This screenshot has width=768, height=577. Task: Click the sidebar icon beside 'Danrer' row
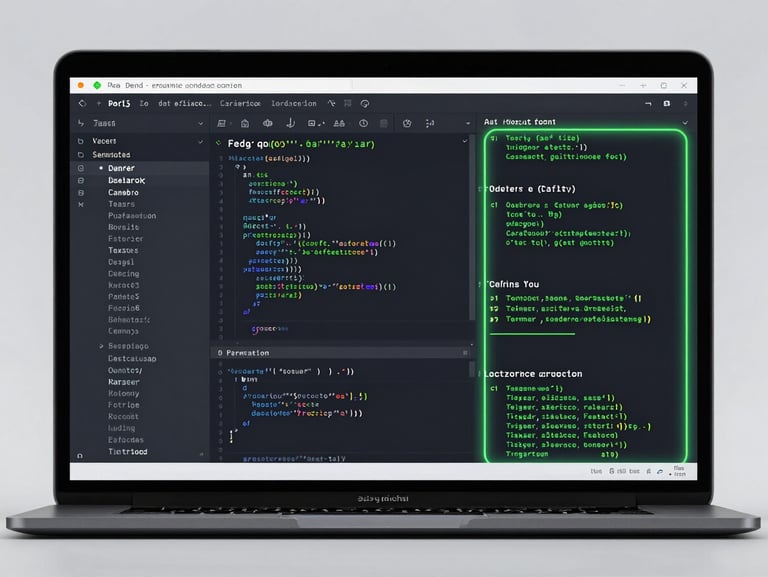(81, 168)
